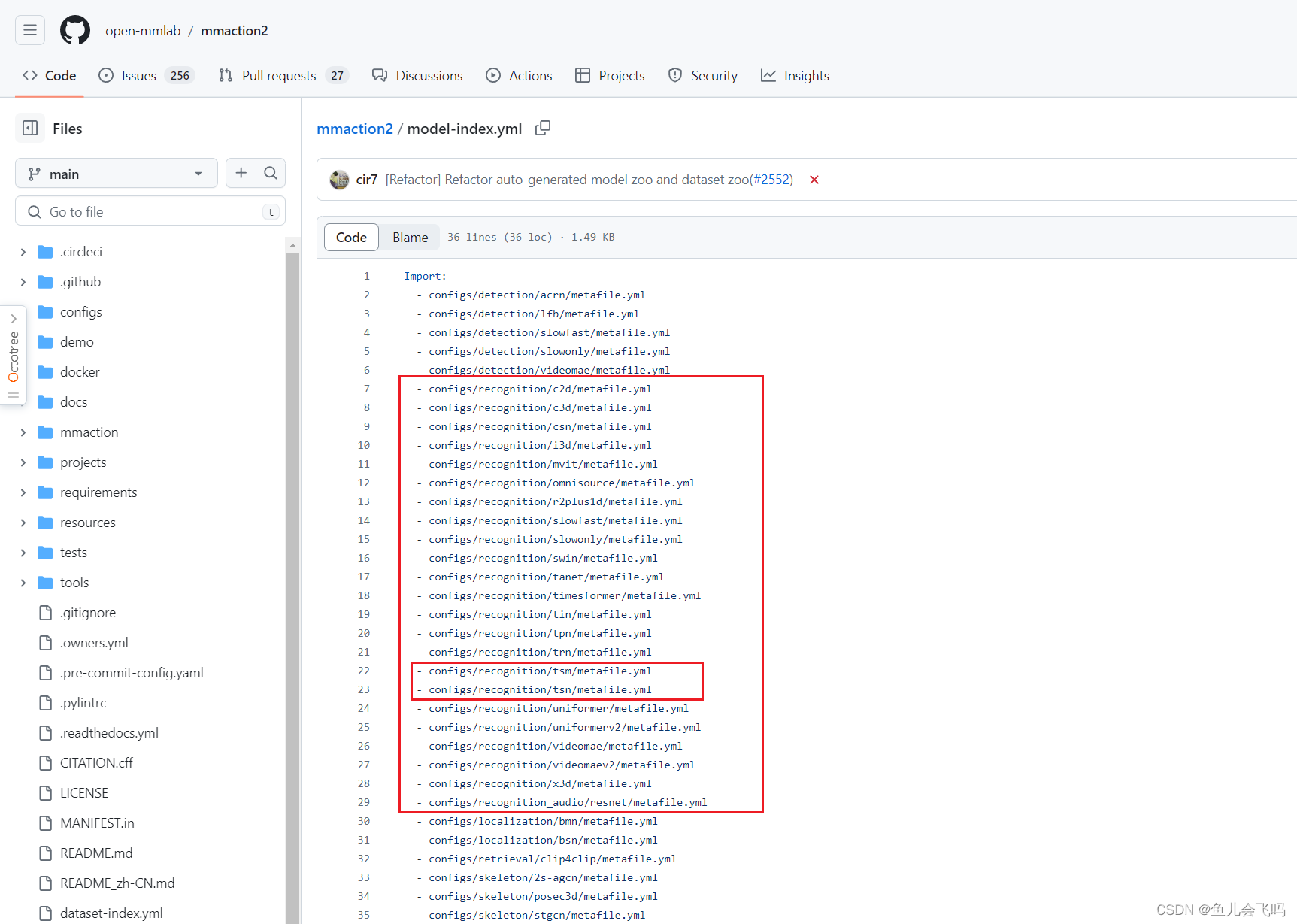Collapse the Files side panel
The height and width of the screenshot is (924, 1297).
[30, 128]
